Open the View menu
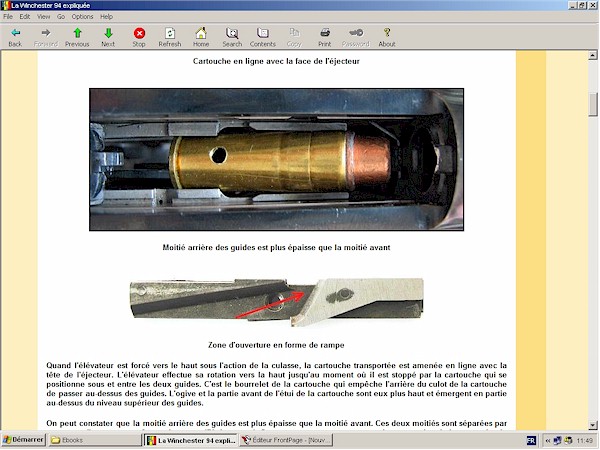The width and height of the screenshot is (600, 450). tap(44, 17)
